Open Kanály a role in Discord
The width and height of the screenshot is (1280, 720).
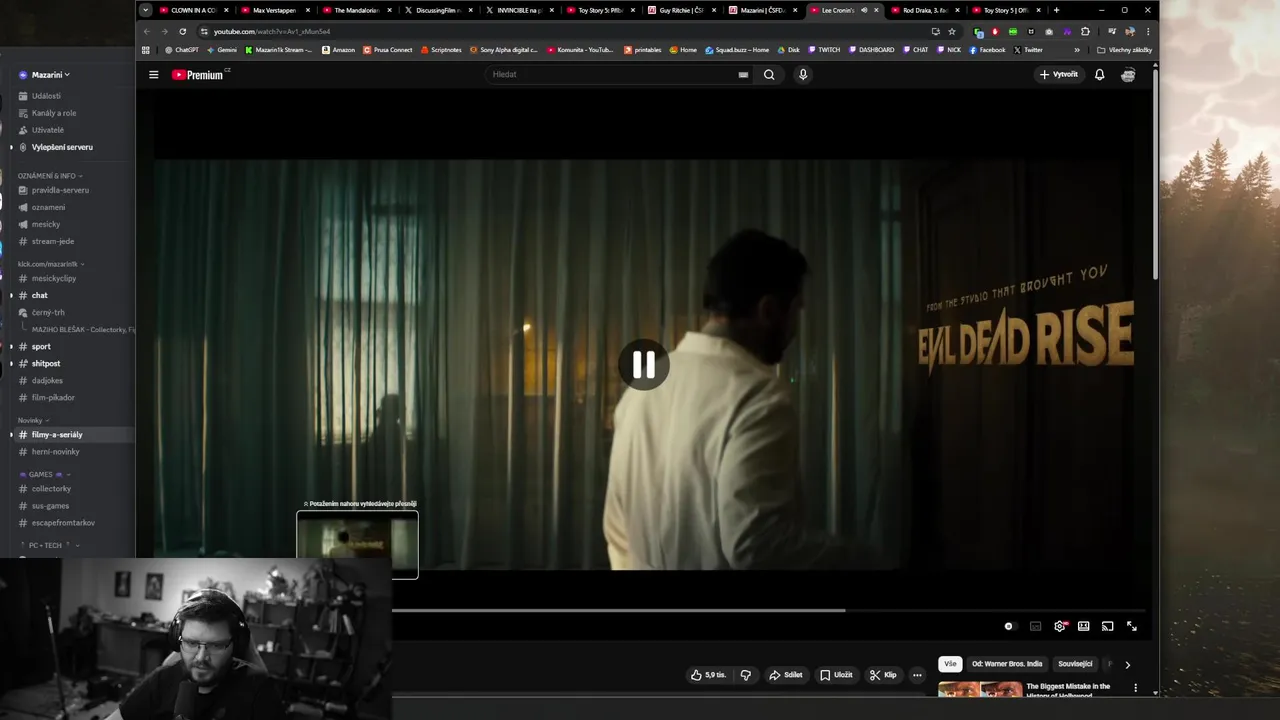point(54,113)
